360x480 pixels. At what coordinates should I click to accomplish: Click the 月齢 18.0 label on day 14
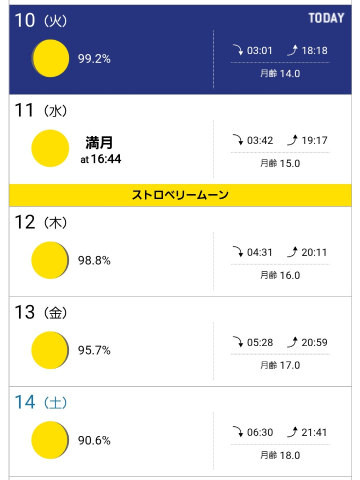(x=280, y=455)
